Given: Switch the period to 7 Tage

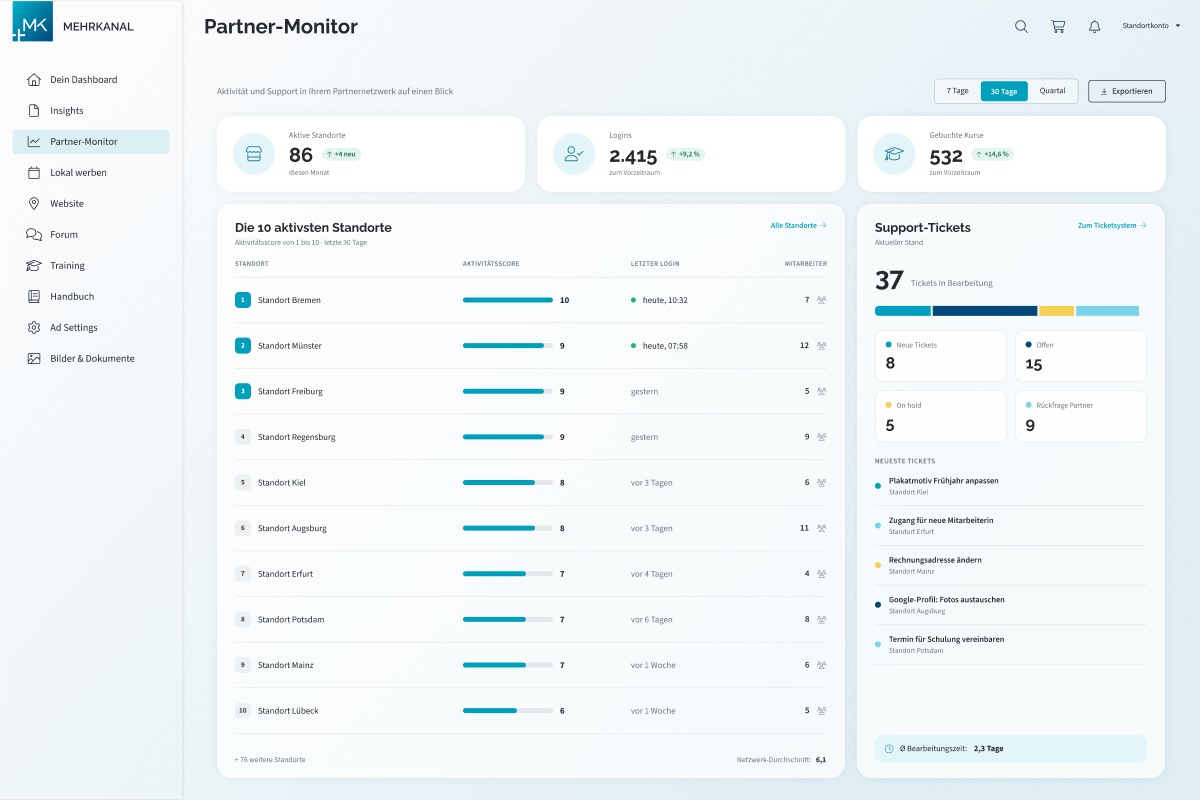Looking at the screenshot, I should click(958, 91).
